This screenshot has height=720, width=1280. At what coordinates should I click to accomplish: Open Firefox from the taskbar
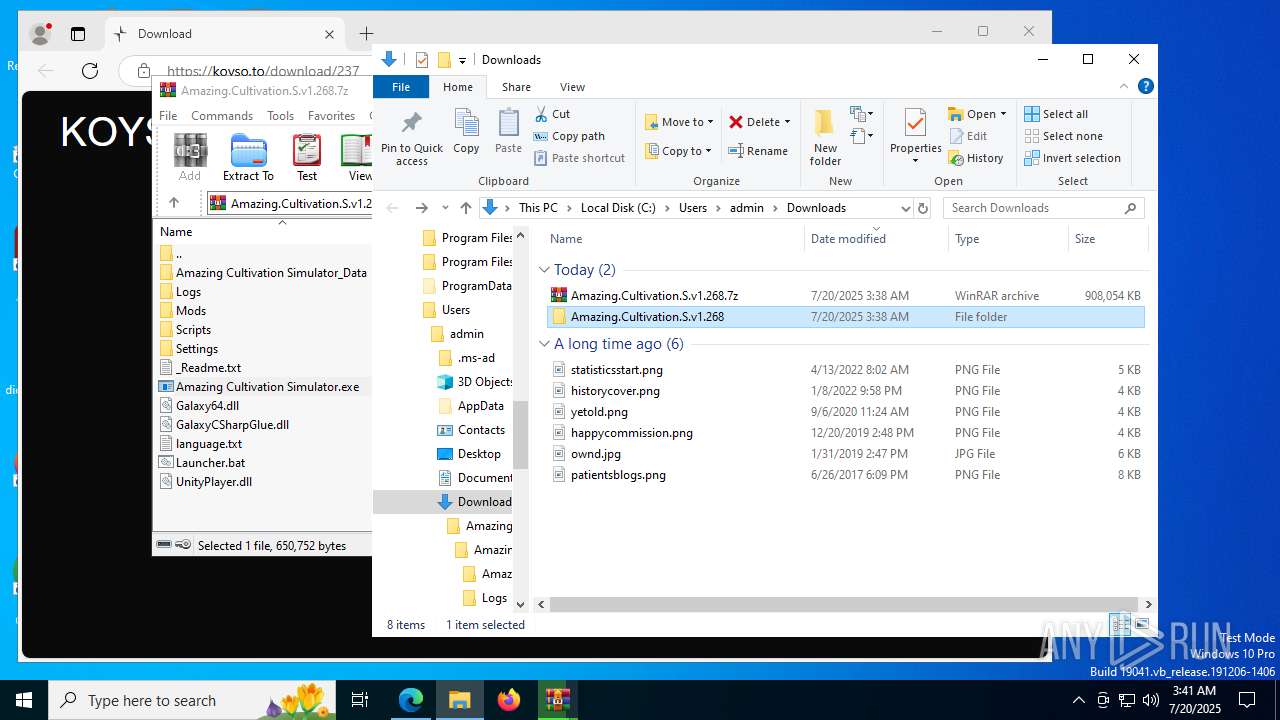coord(509,700)
